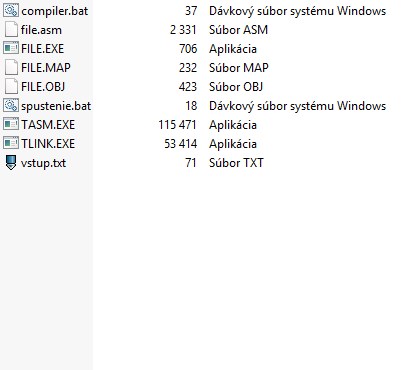Click the TASM.EXE application icon
Viewport: 407px width, 370px height.
pyautogui.click(x=11, y=125)
